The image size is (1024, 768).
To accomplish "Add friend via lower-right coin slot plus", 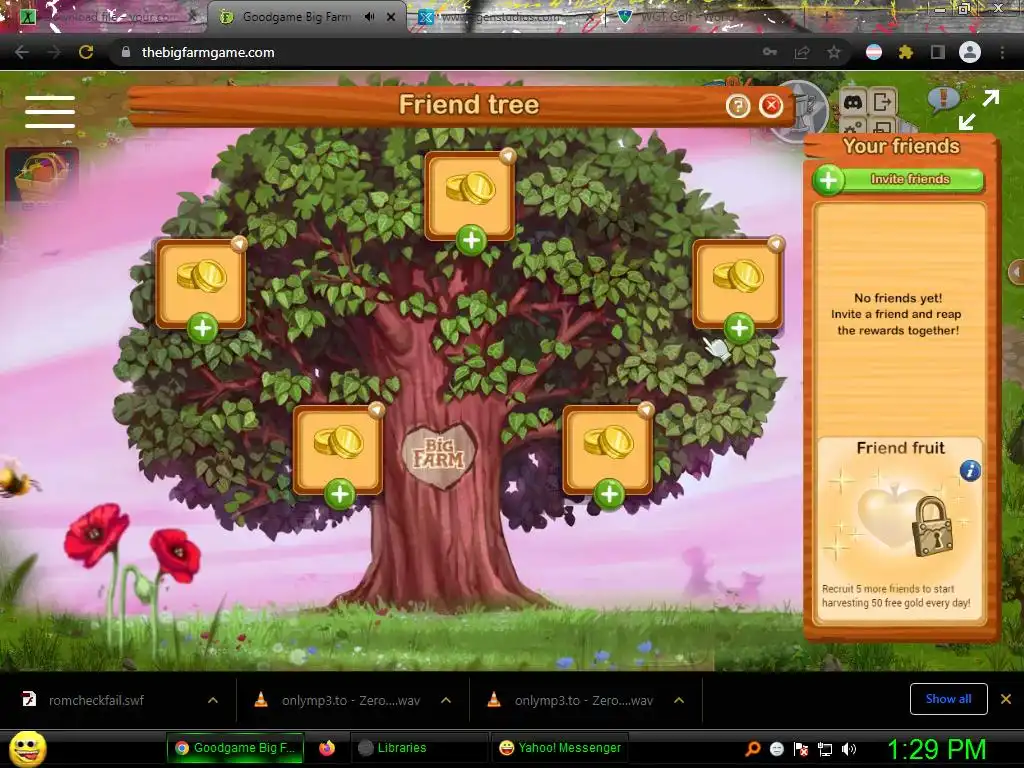I will [609, 494].
